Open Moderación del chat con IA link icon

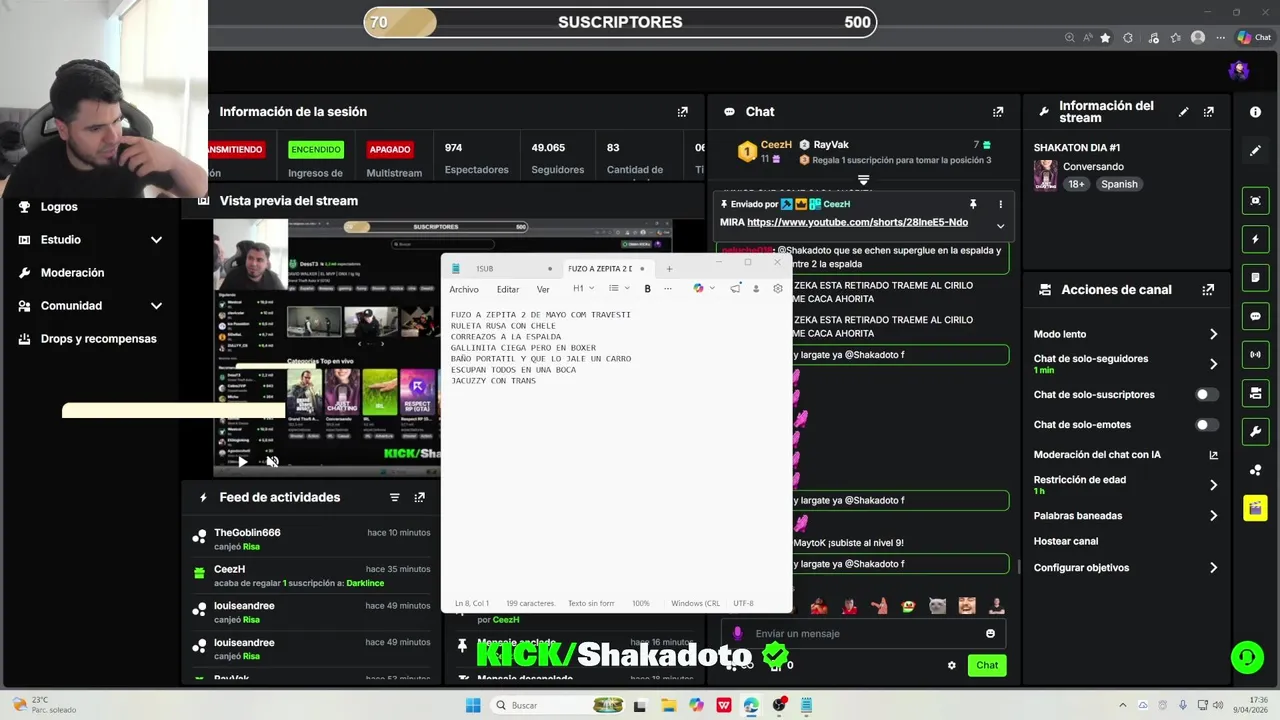click(x=1213, y=455)
